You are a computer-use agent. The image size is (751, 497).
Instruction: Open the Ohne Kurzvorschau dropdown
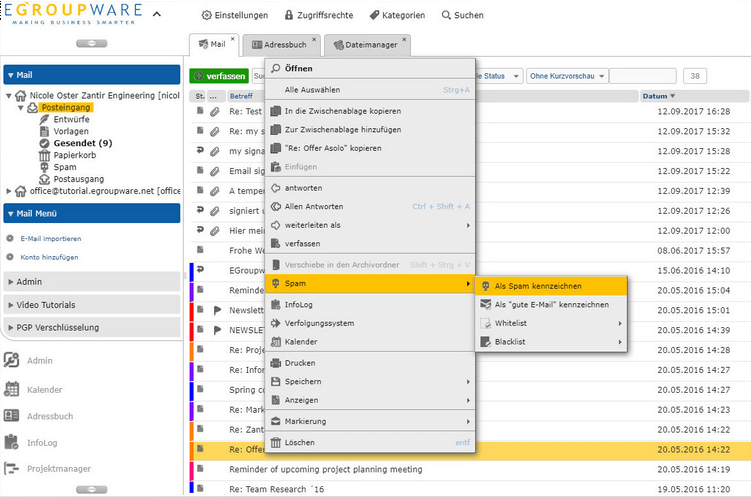coord(567,76)
